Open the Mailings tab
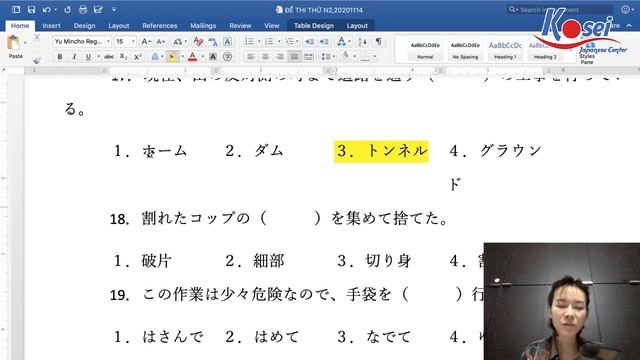Viewport: 640px width, 360px height. (x=203, y=26)
